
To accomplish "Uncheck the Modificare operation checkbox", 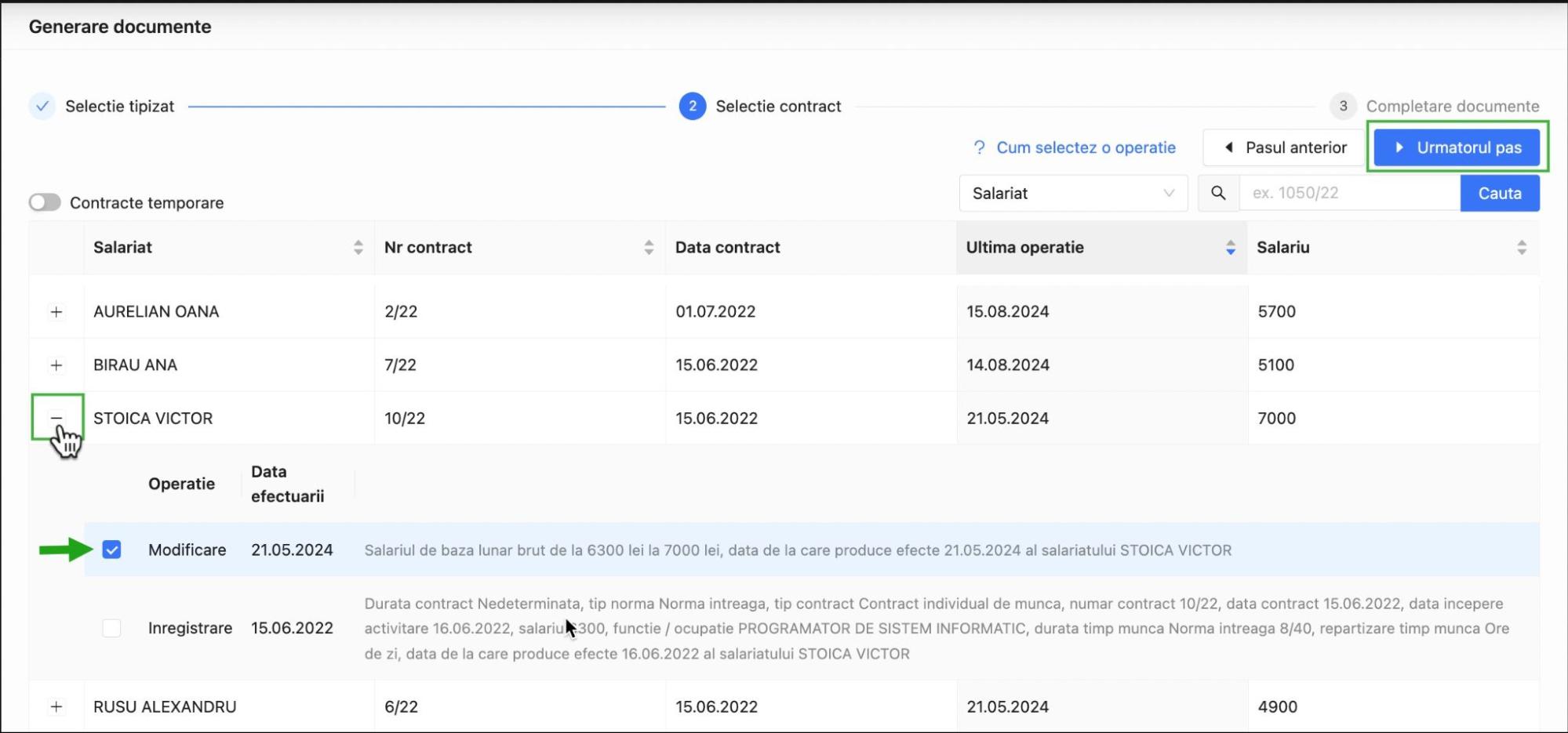I will (111, 550).
